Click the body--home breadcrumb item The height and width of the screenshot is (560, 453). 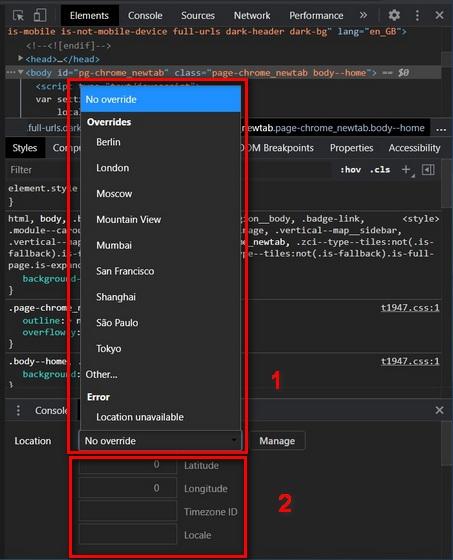point(335,128)
